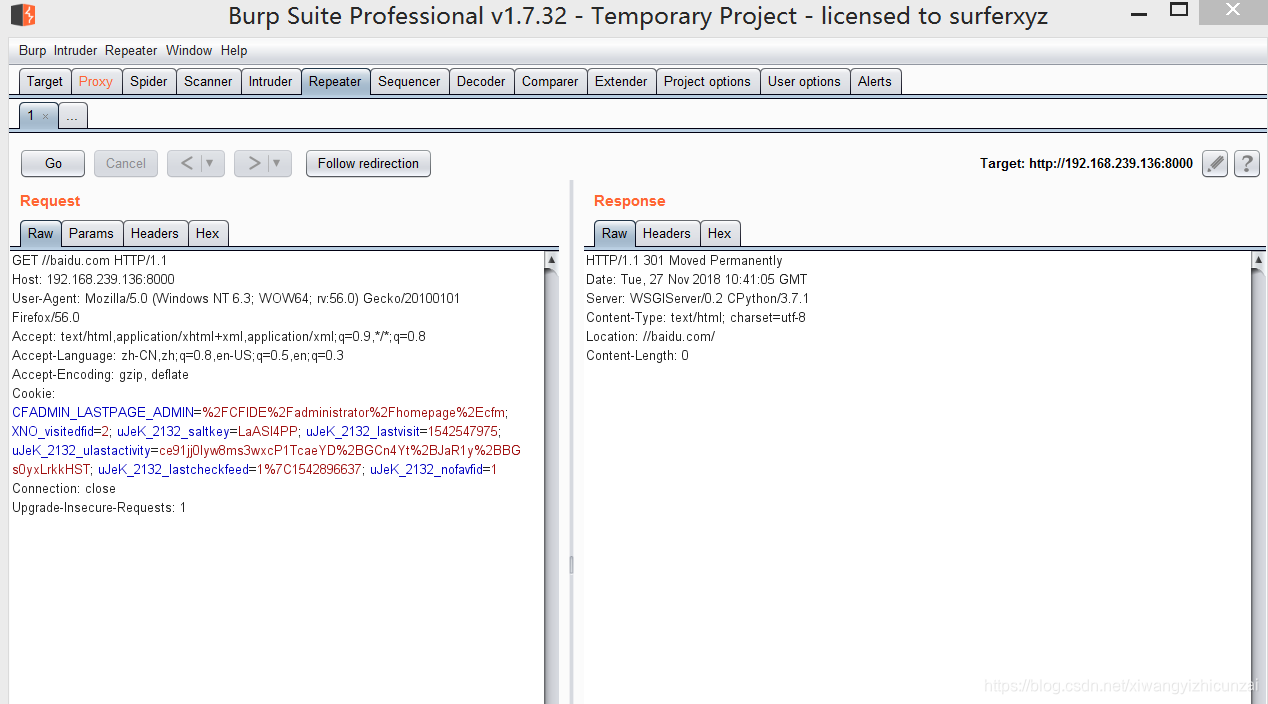Open the Intruder menu
The width and height of the screenshot is (1268, 704).
[76, 50]
